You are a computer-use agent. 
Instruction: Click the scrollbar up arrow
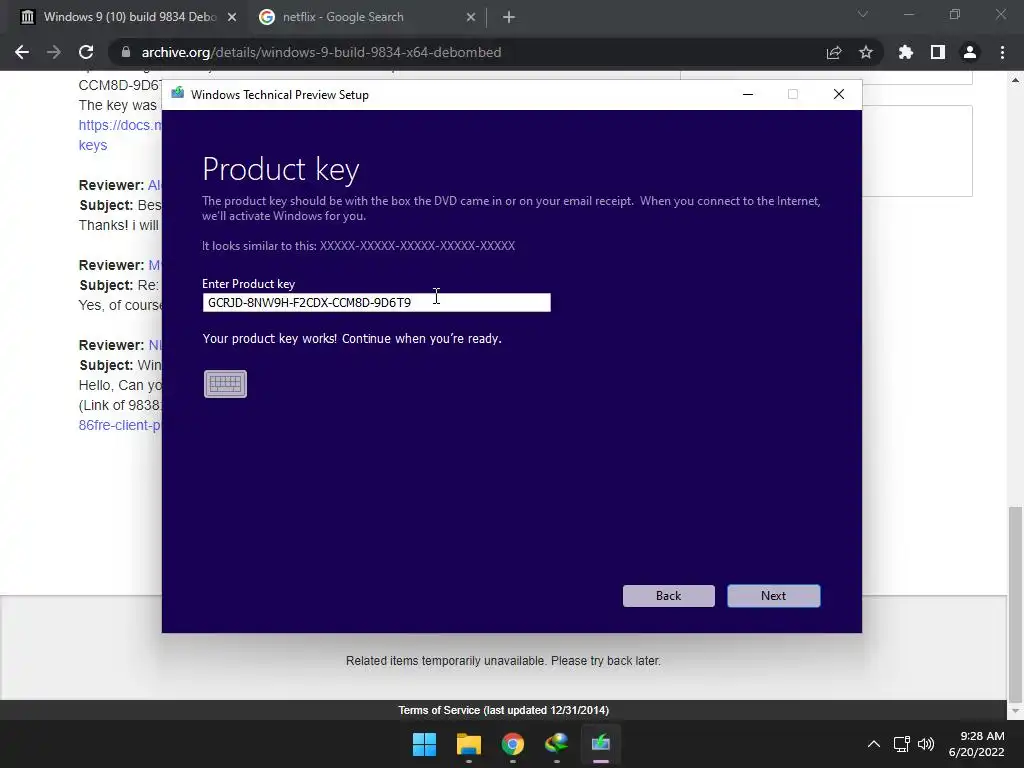[x=1015, y=80]
